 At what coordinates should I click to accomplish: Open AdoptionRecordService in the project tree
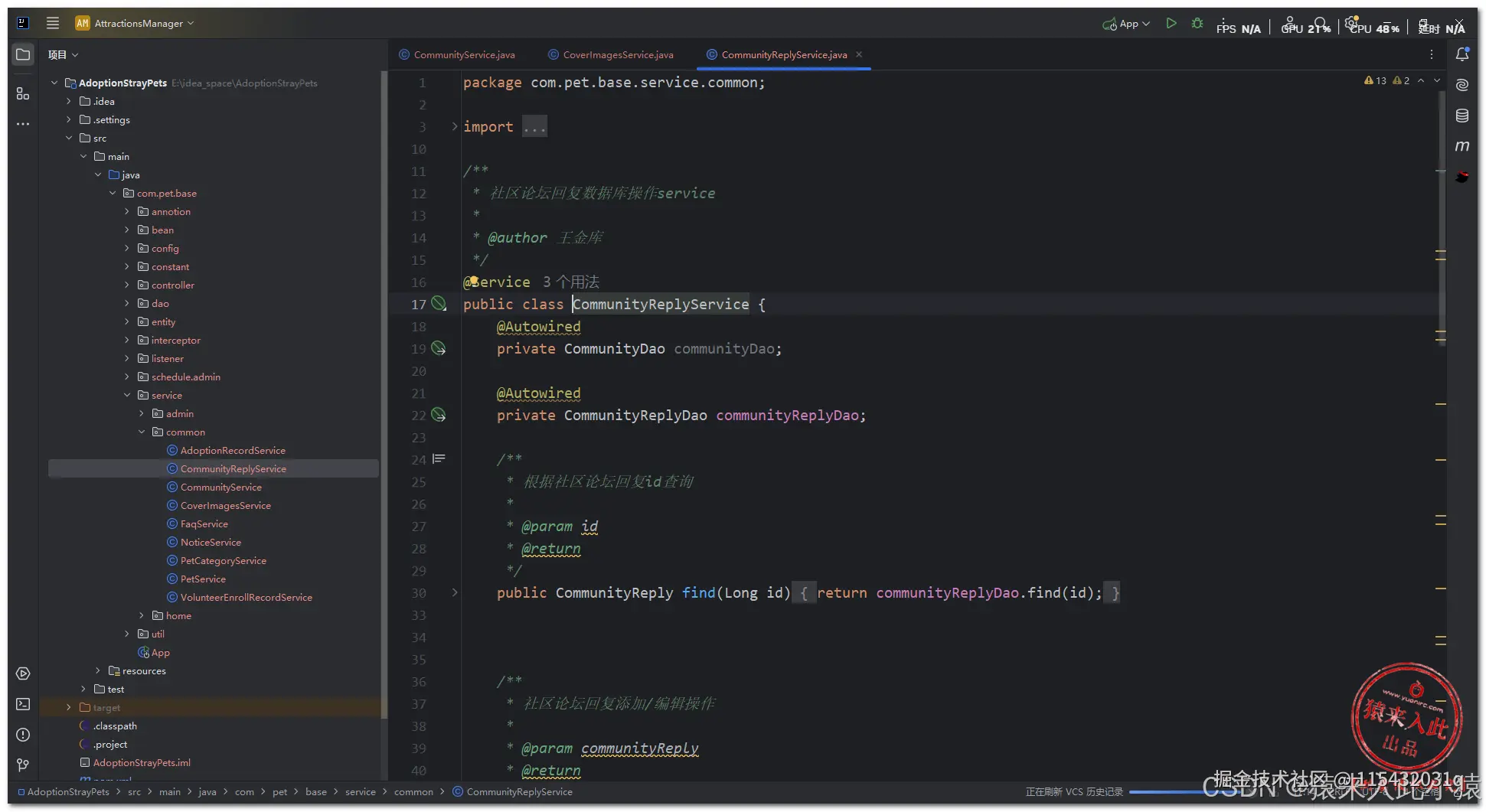coord(233,450)
